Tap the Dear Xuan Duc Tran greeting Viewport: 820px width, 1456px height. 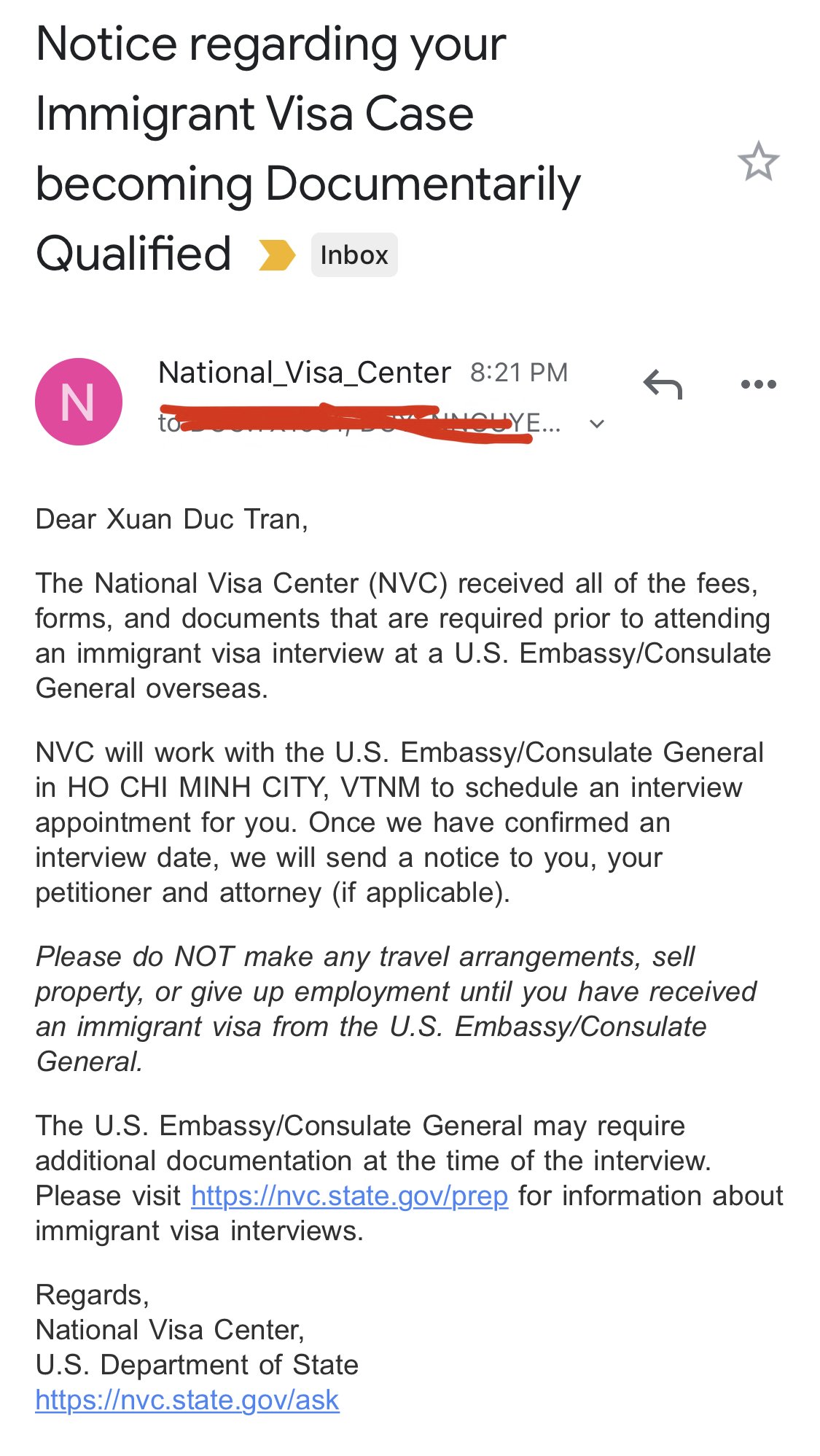coord(172,519)
